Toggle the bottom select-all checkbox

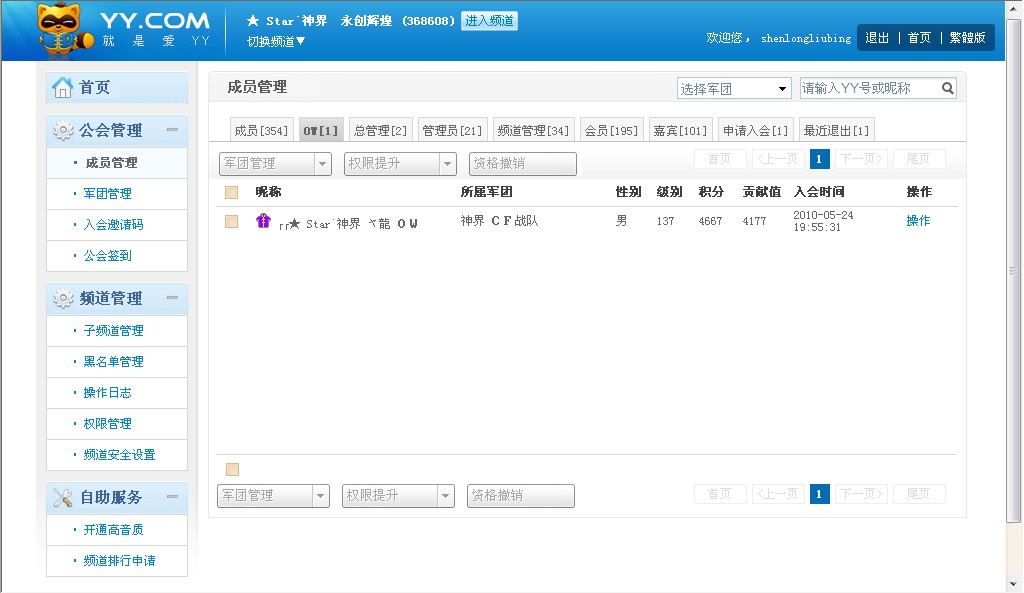(x=233, y=469)
